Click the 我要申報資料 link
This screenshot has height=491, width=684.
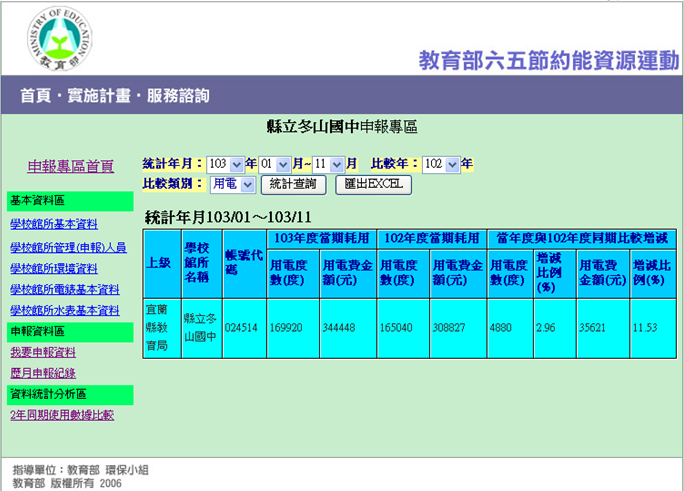click(x=43, y=352)
